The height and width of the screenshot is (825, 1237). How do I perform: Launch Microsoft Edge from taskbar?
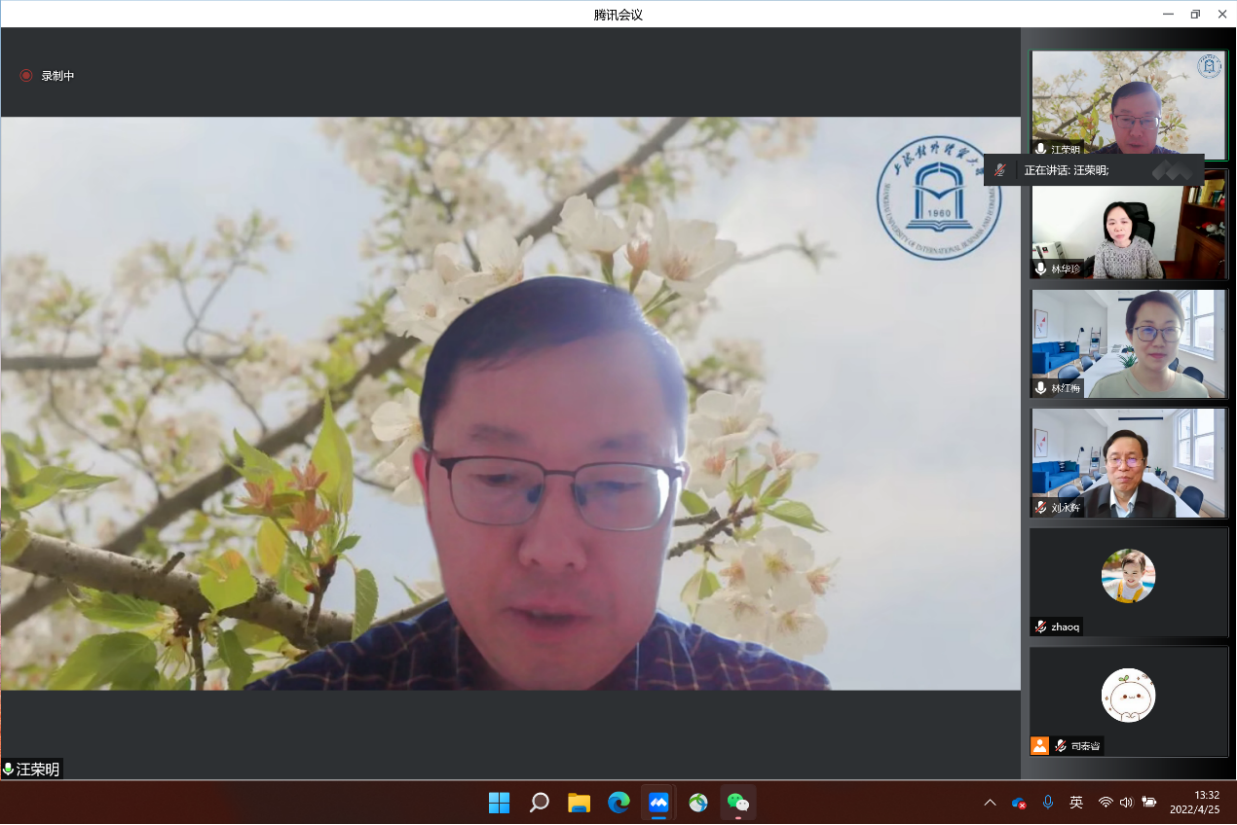619,802
